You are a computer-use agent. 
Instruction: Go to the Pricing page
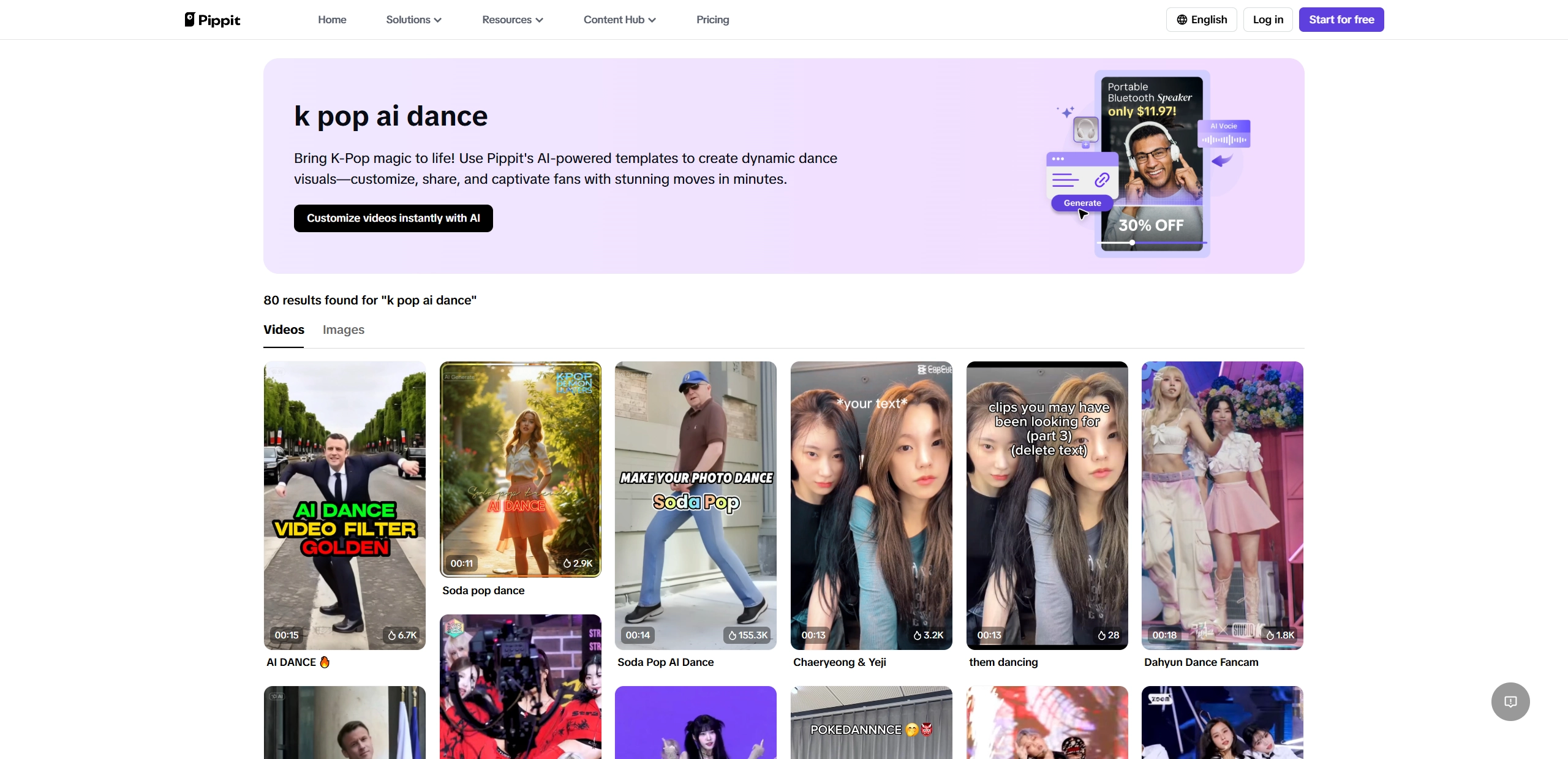tap(712, 19)
